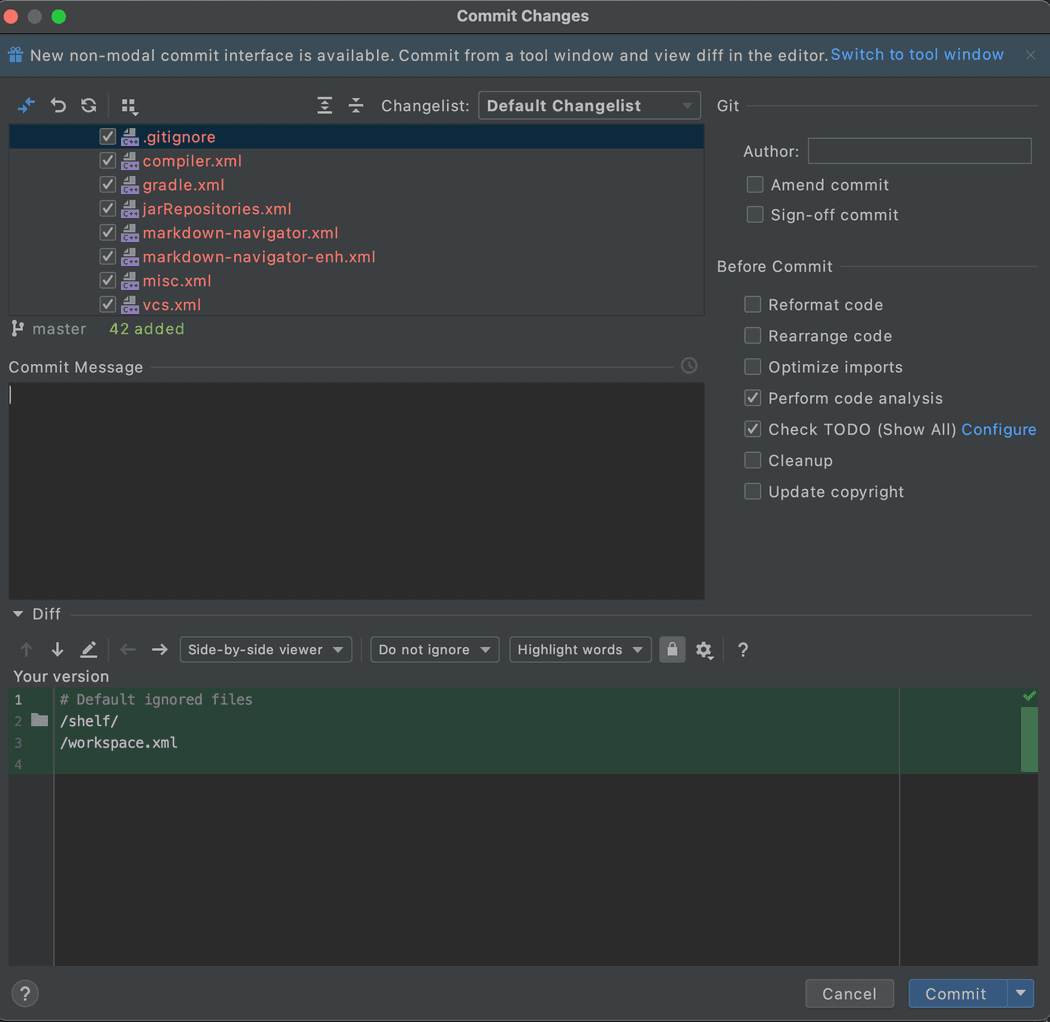This screenshot has height=1022, width=1050.
Task: Check the Cleanup option
Action: point(753,460)
